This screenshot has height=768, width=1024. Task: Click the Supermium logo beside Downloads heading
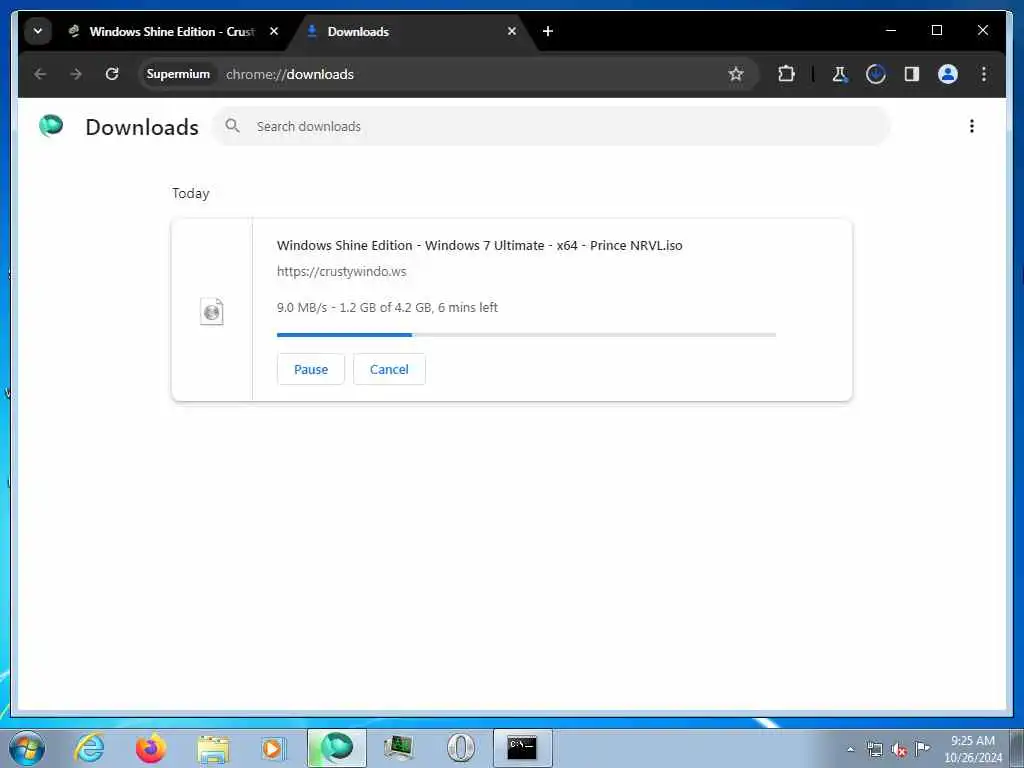[51, 125]
